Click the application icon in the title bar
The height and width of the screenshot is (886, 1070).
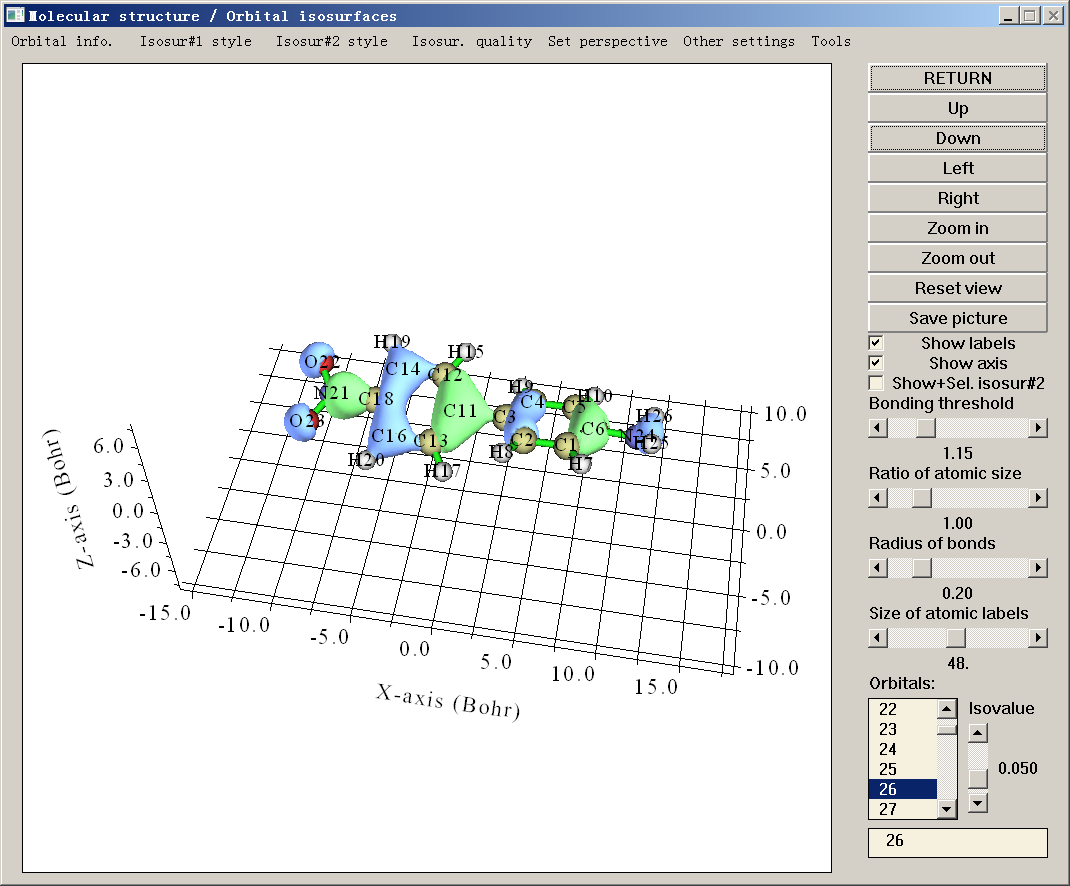point(15,15)
